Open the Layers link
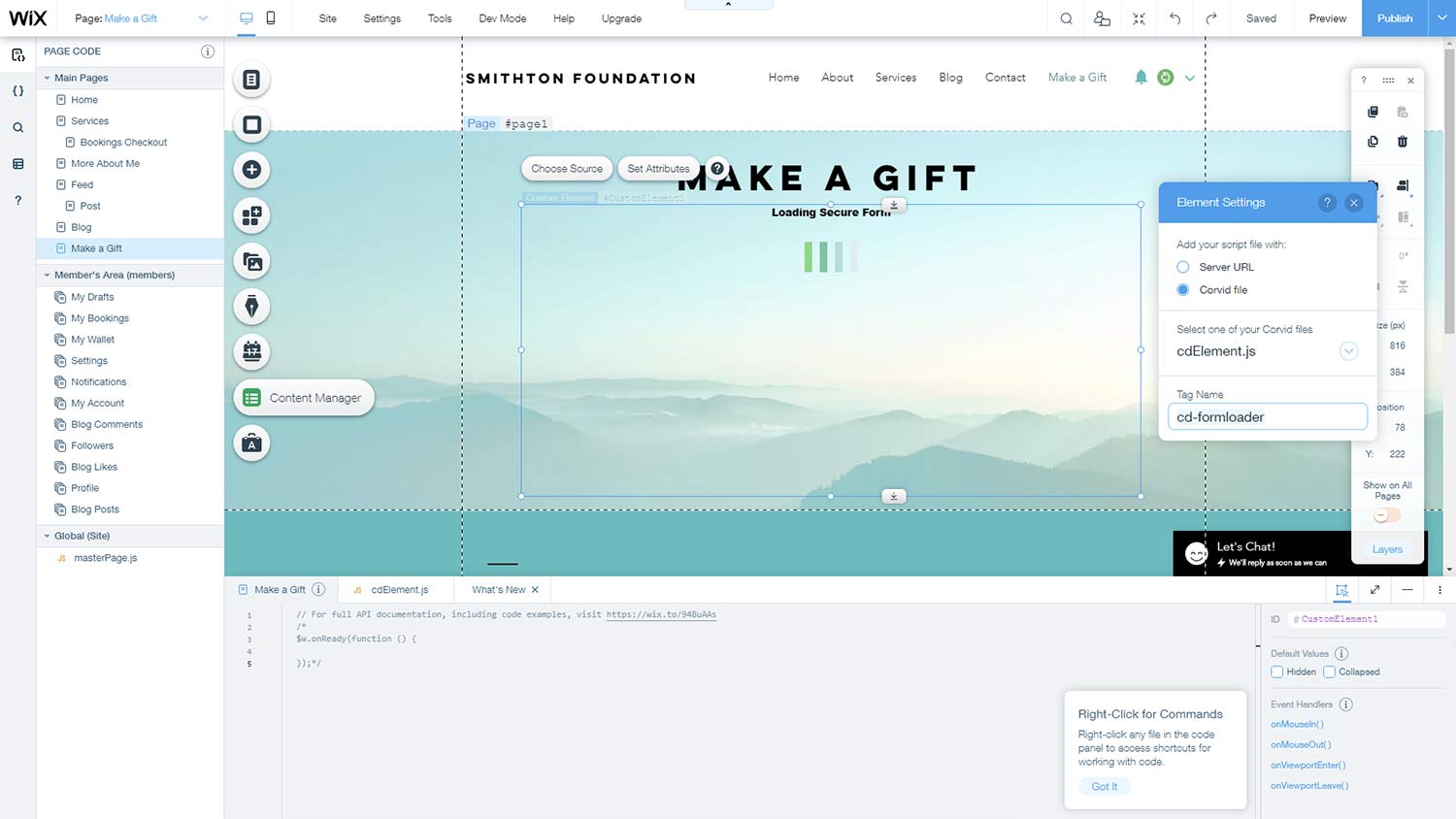This screenshot has height=819, width=1456. (x=1387, y=549)
